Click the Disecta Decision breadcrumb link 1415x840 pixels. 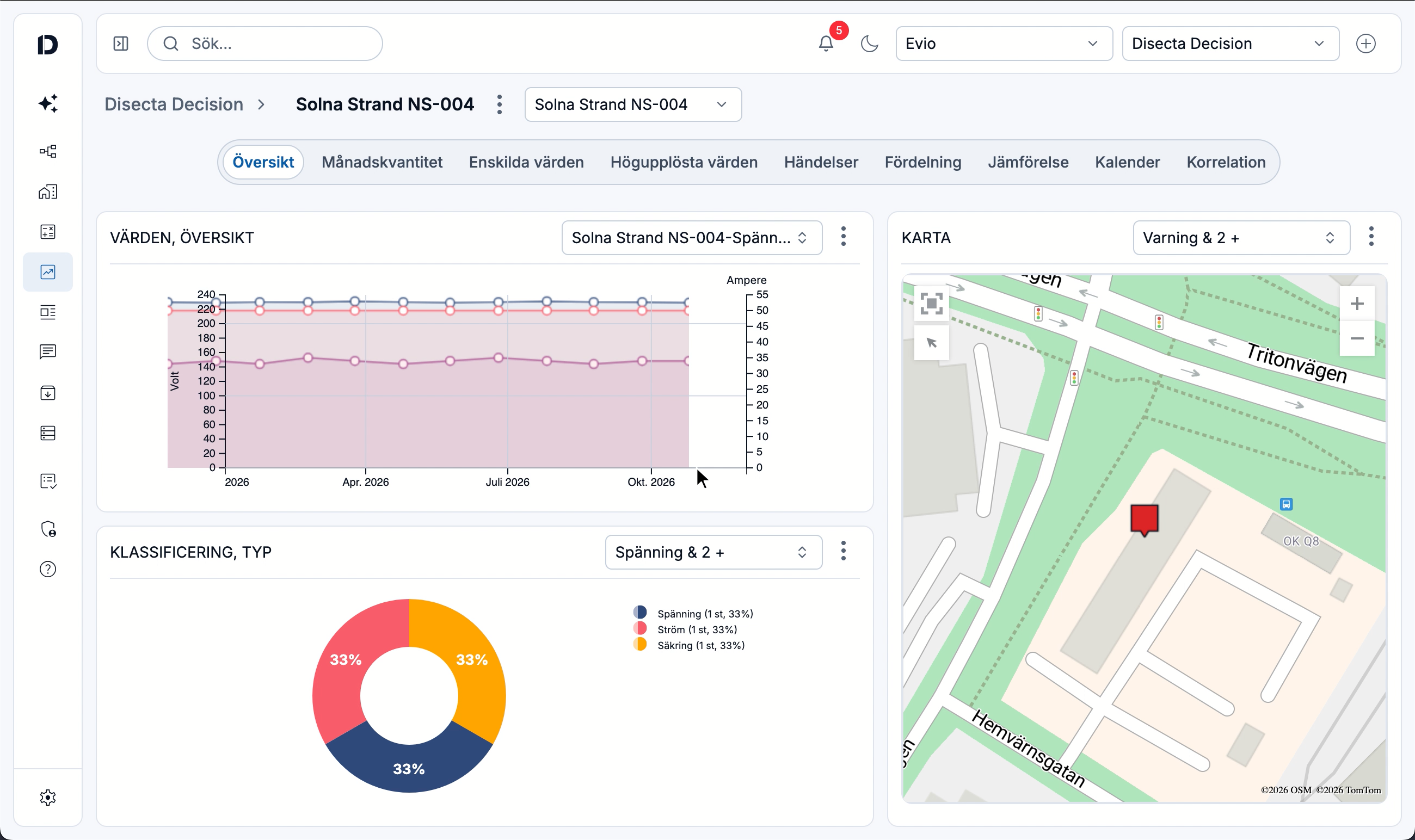174,104
